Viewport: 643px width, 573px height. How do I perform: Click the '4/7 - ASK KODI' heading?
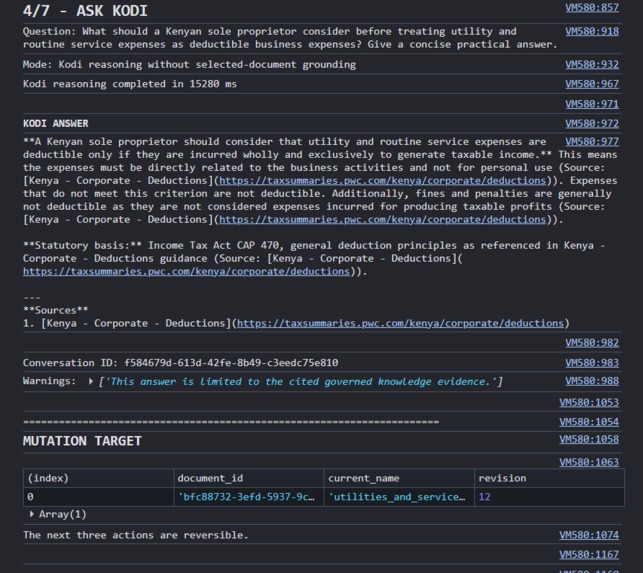click(85, 11)
